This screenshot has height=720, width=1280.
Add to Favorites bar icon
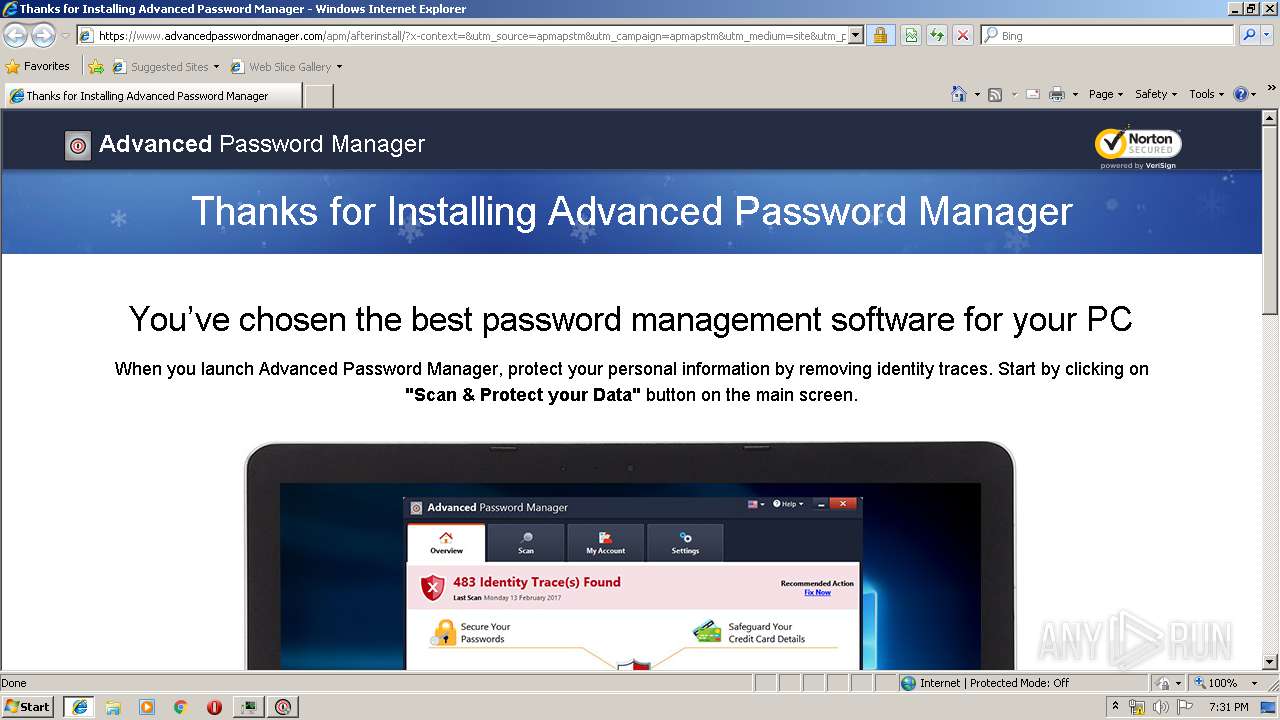click(x=96, y=67)
